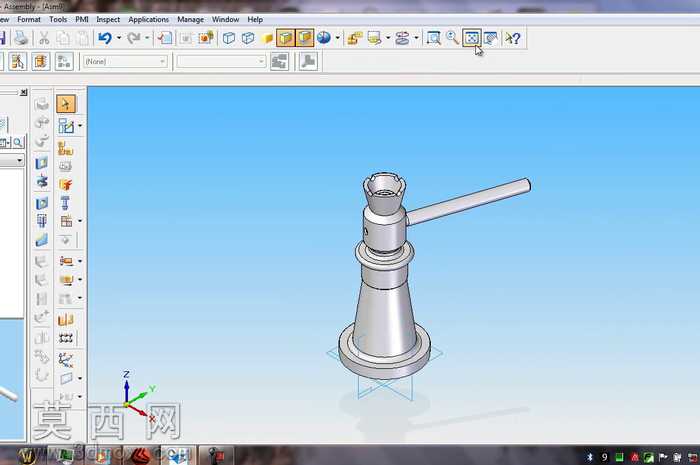The width and height of the screenshot is (700, 465).
Task: Click the grayed Redo arrow
Action: click(x=133, y=38)
